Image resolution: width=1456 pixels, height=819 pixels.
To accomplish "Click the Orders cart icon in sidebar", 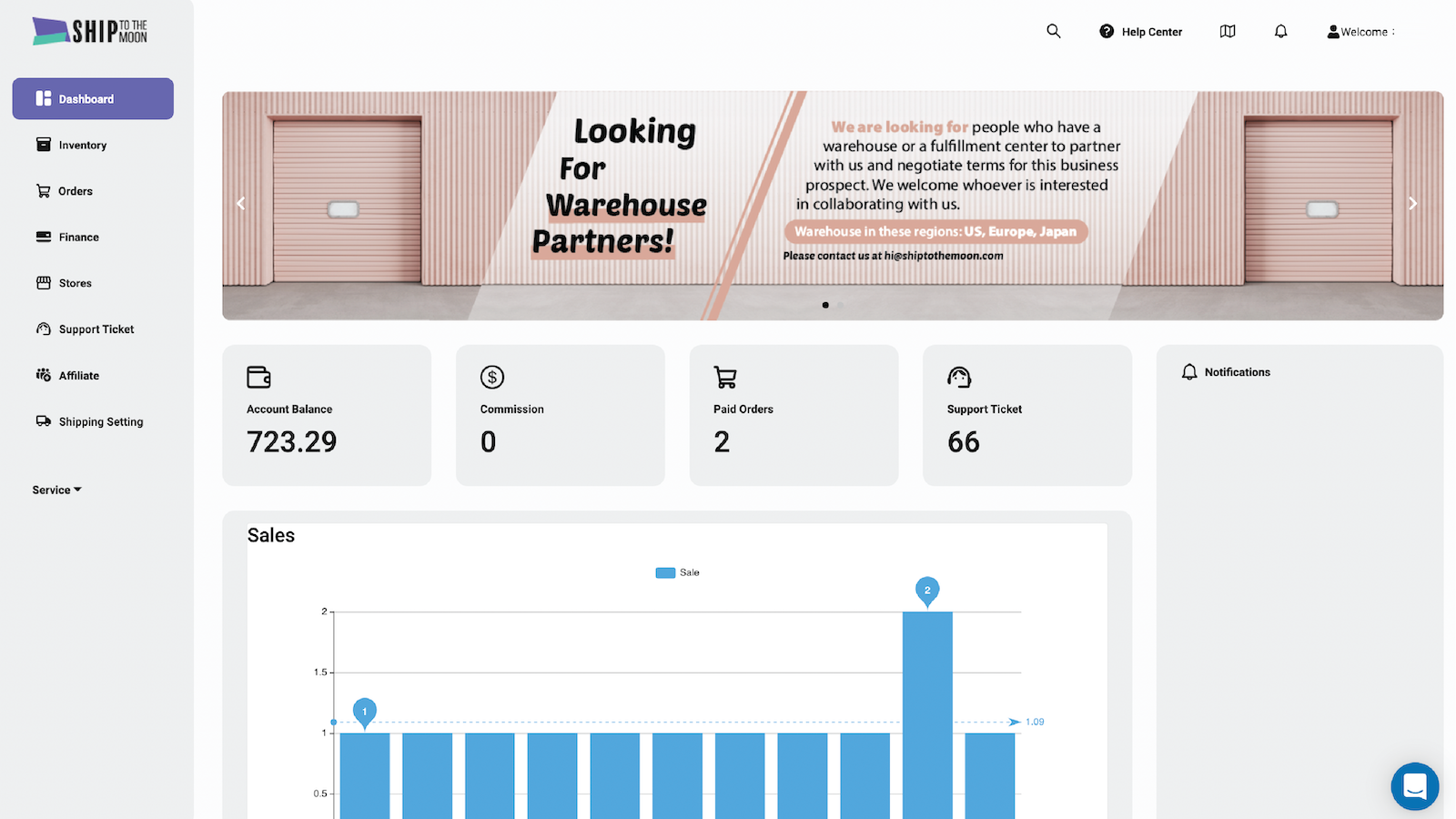I will click(44, 191).
